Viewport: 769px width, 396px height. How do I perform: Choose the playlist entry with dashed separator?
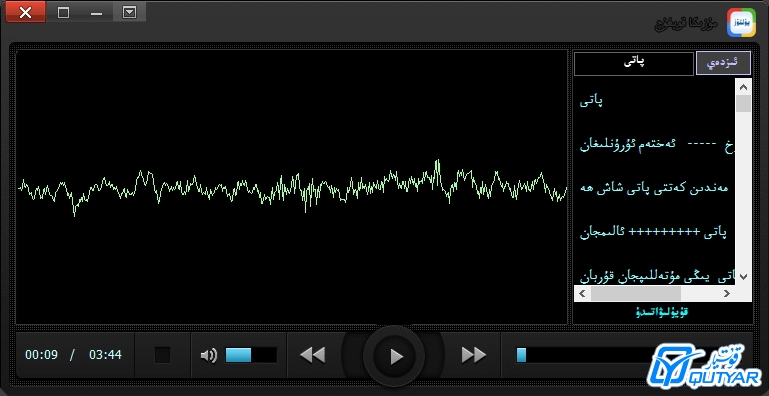[657, 145]
